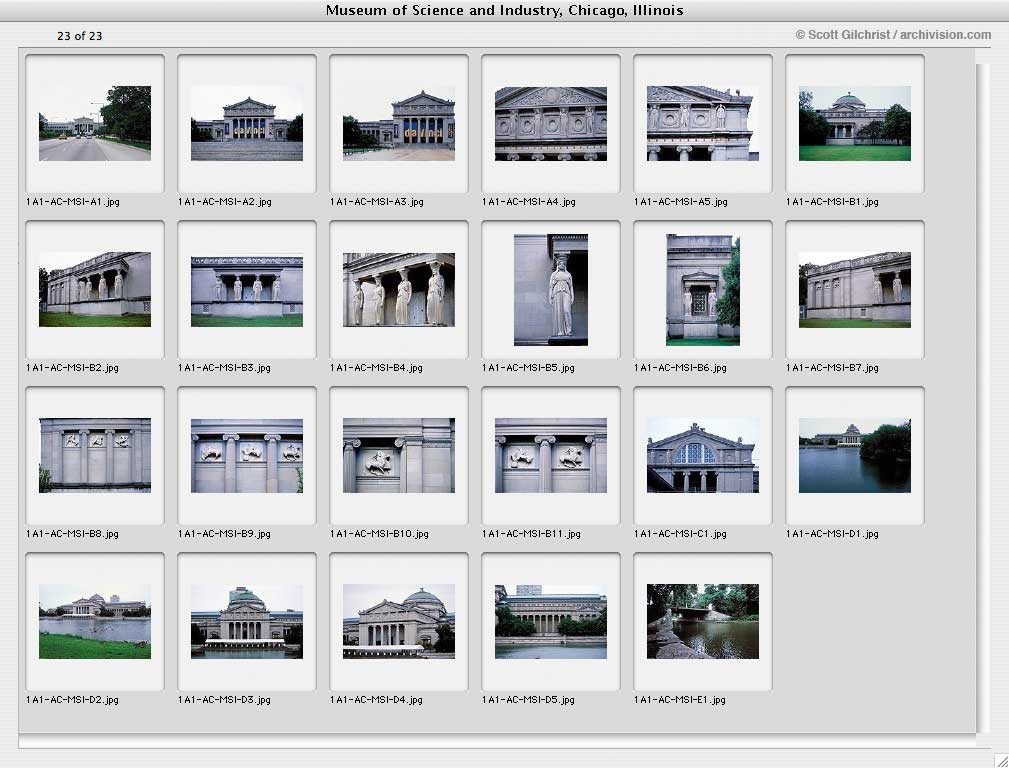
Task: Open thumbnail 1A1-AC-MSI-A1 road view
Action: pos(95,123)
